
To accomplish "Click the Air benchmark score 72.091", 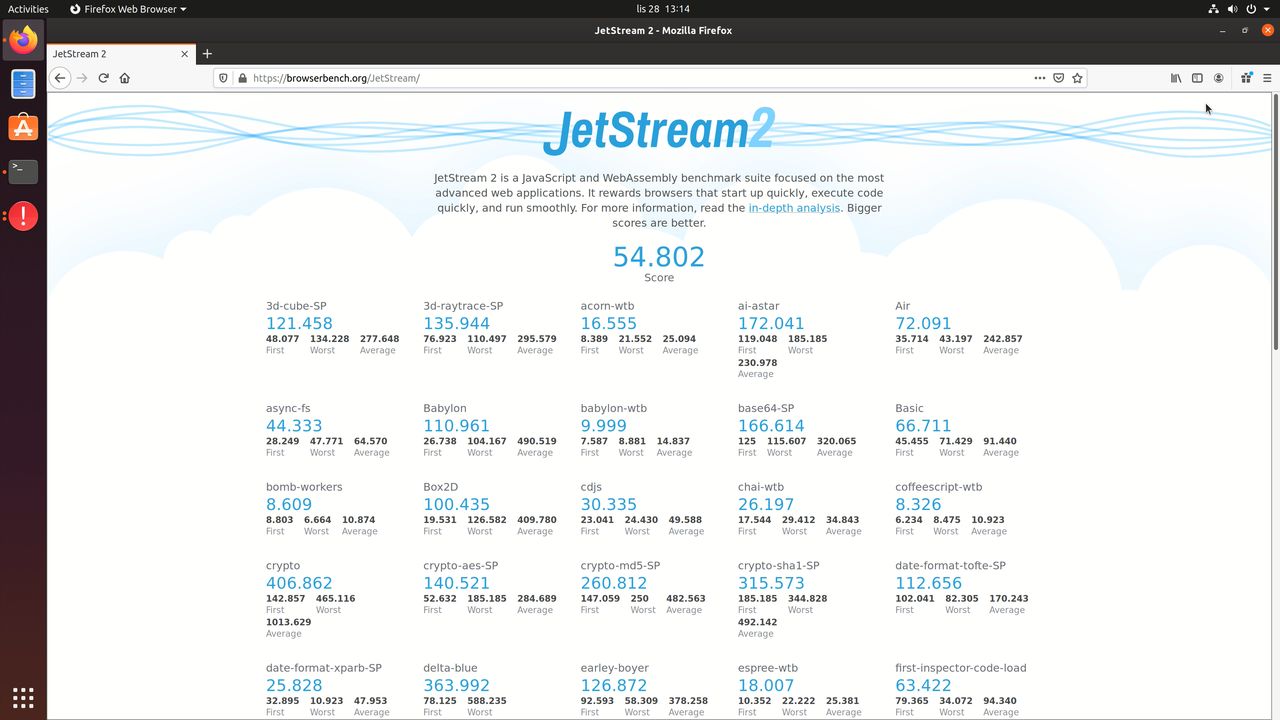I will [923, 323].
